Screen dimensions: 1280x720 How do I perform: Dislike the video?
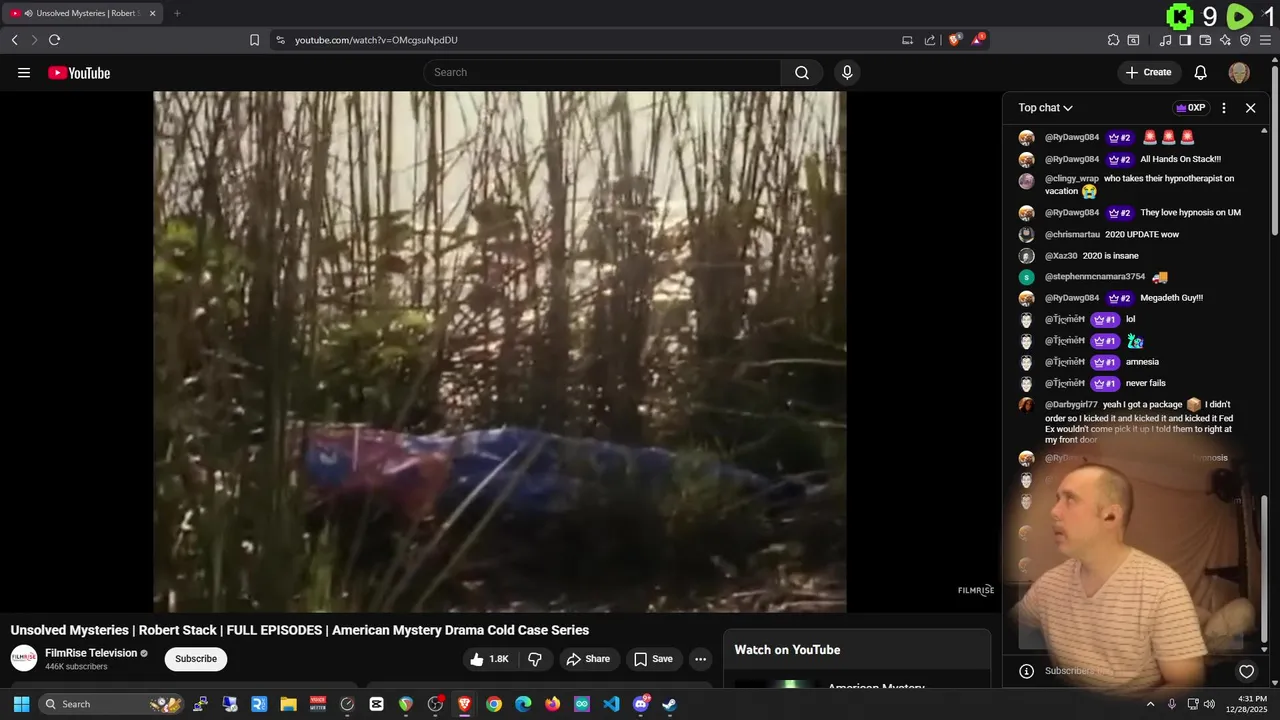coord(535,659)
